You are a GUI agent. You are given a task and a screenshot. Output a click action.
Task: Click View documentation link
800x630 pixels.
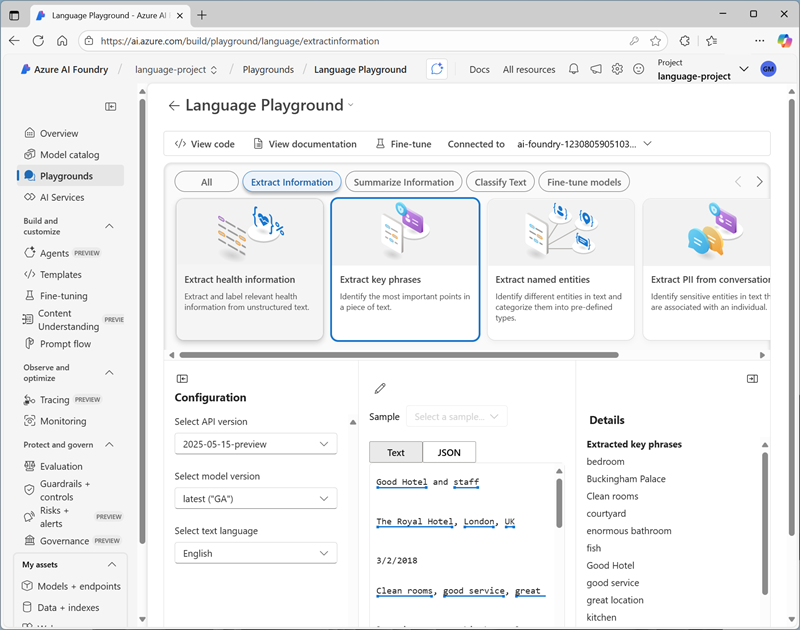point(305,144)
